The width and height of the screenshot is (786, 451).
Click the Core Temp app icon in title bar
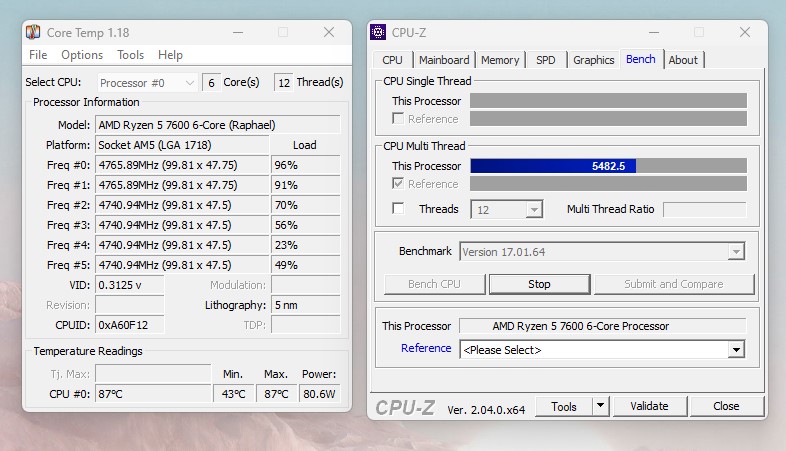[x=33, y=32]
